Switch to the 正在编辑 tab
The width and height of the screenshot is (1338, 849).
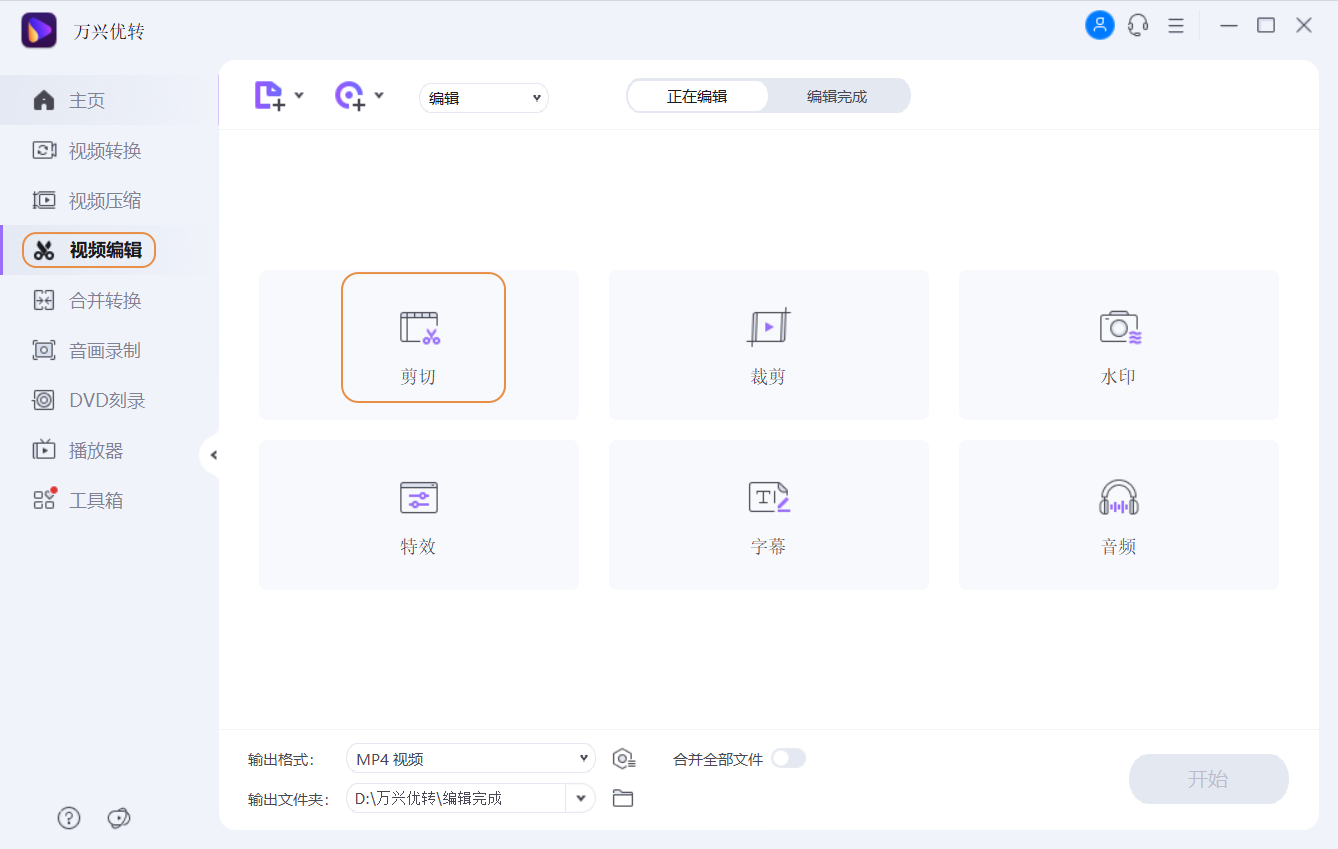pyautogui.click(x=697, y=97)
